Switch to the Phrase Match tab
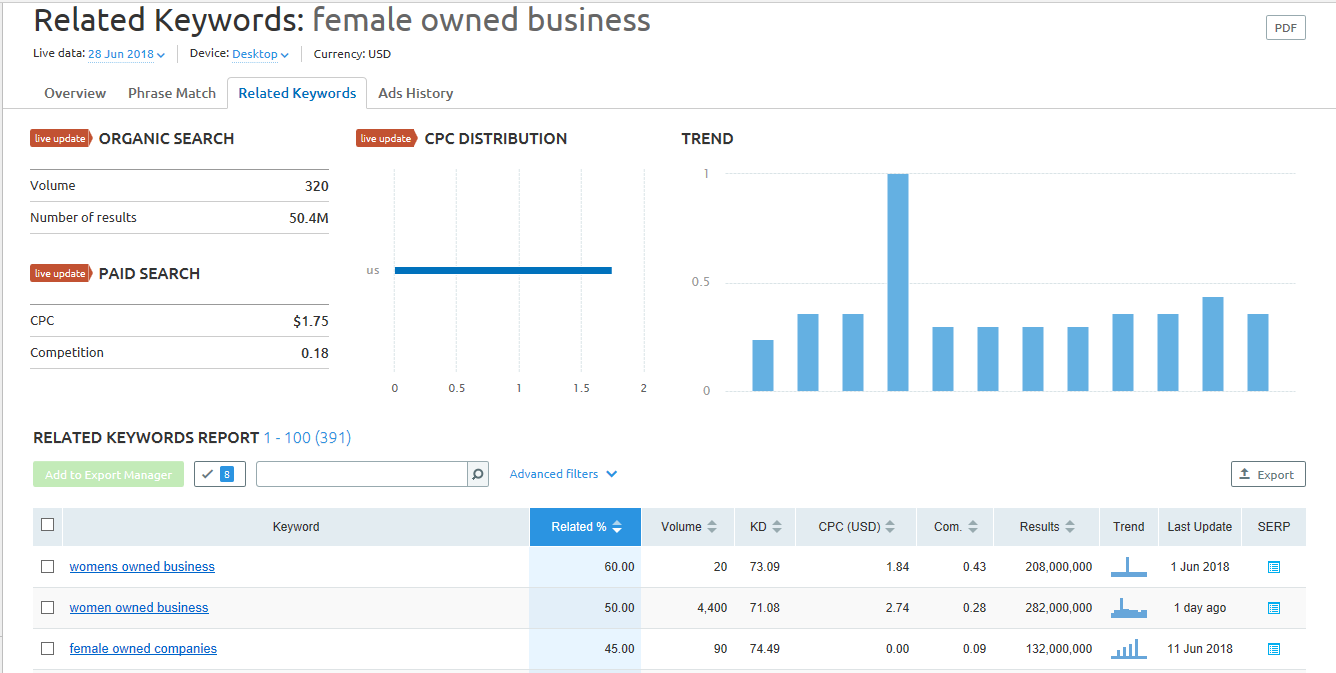1336x673 pixels. point(172,93)
